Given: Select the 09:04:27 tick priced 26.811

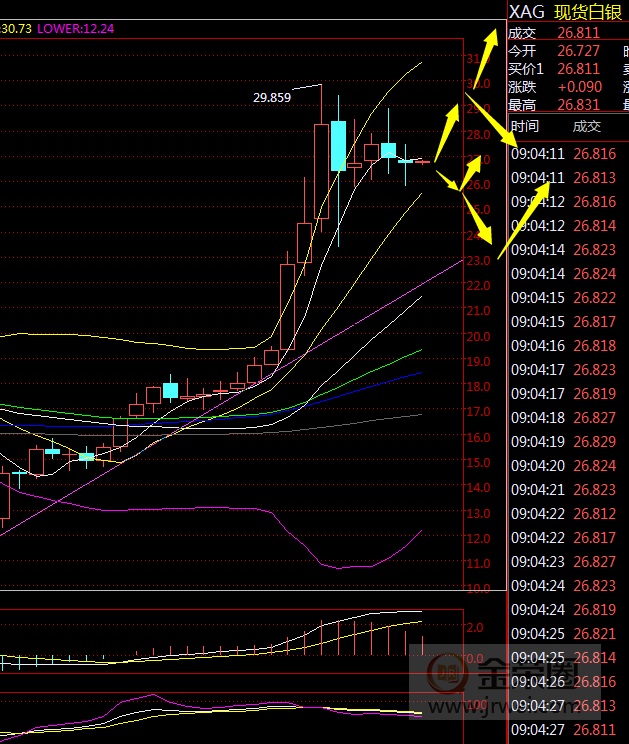Looking at the screenshot, I should 564,729.
